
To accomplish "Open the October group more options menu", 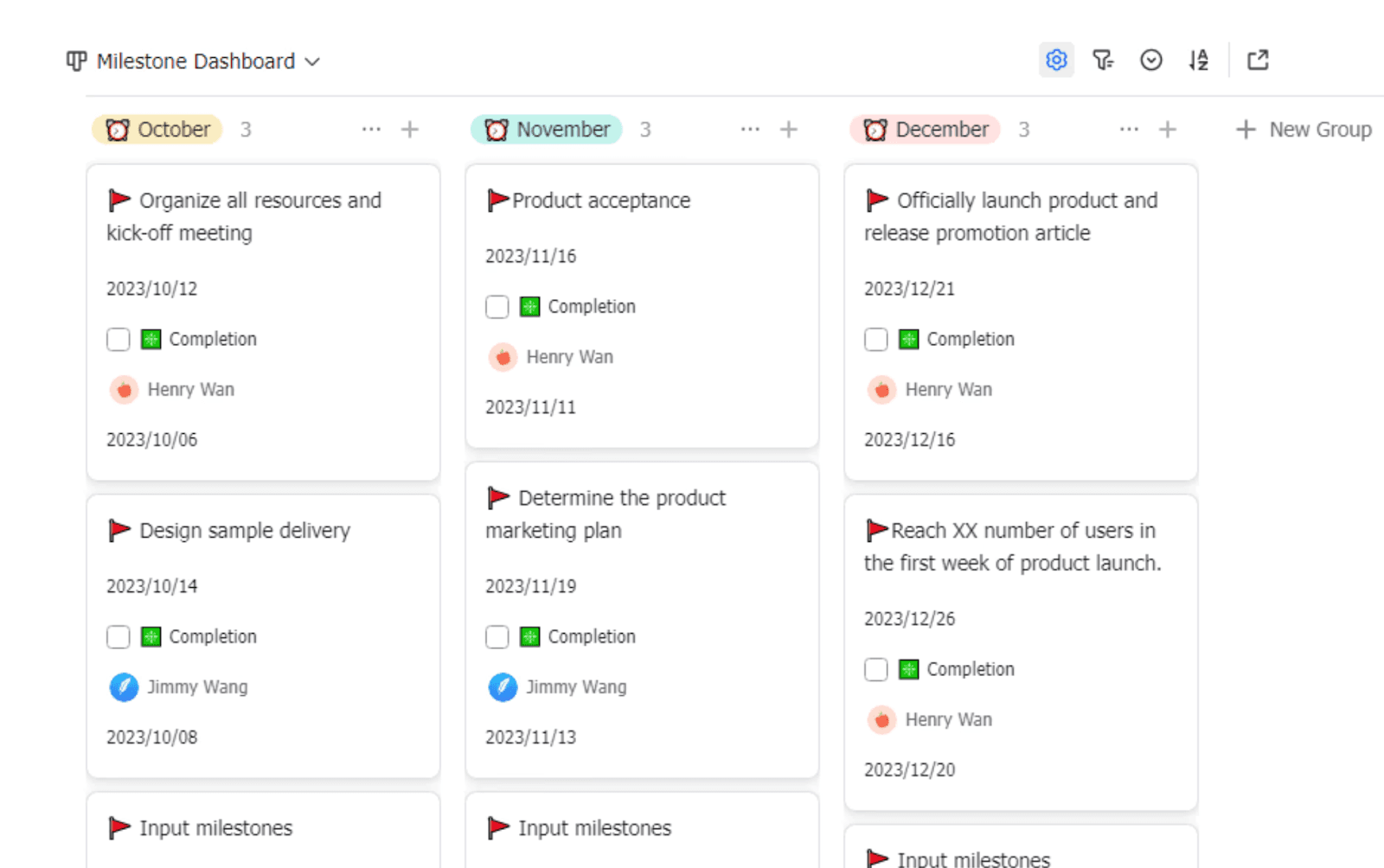I will (371, 129).
